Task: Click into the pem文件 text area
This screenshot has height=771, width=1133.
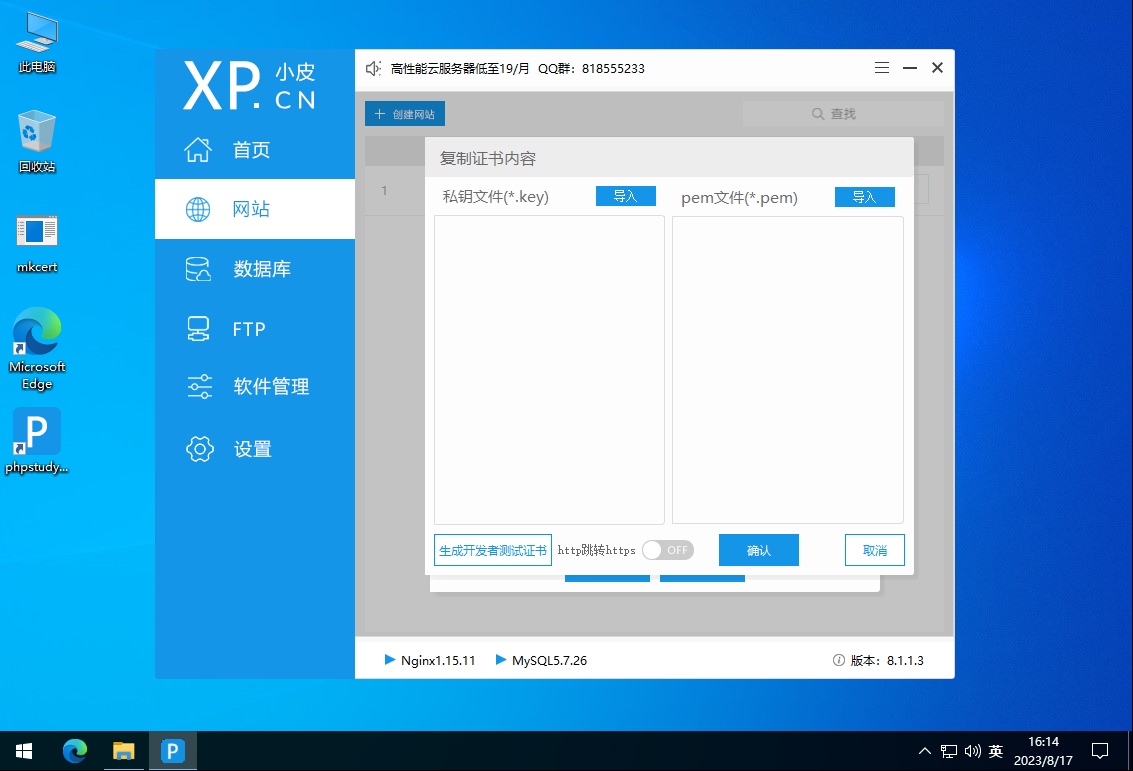Action: [x=788, y=369]
